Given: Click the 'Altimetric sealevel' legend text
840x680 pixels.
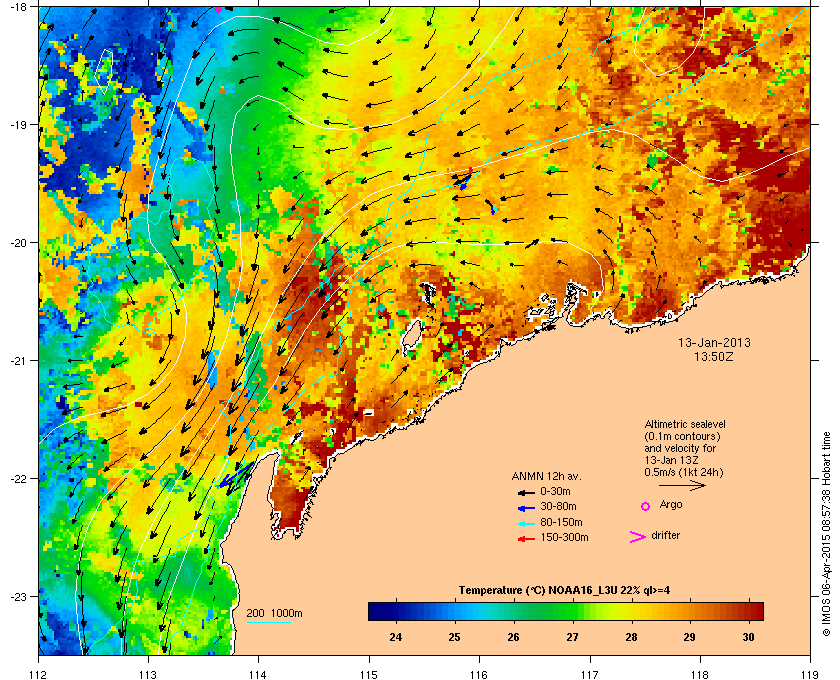Looking at the screenshot, I should point(685,424).
